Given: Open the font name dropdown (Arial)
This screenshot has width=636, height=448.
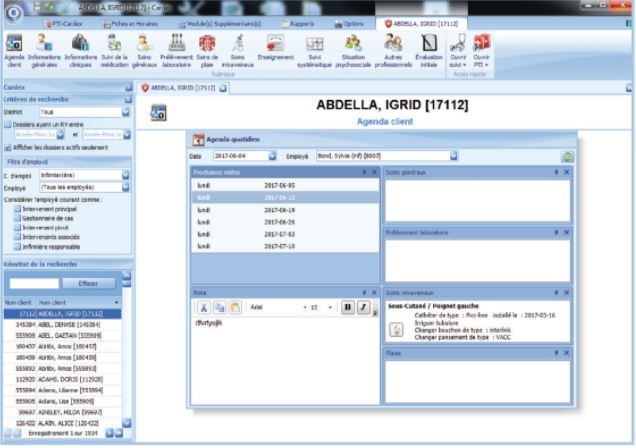Looking at the screenshot, I should click(x=305, y=308).
